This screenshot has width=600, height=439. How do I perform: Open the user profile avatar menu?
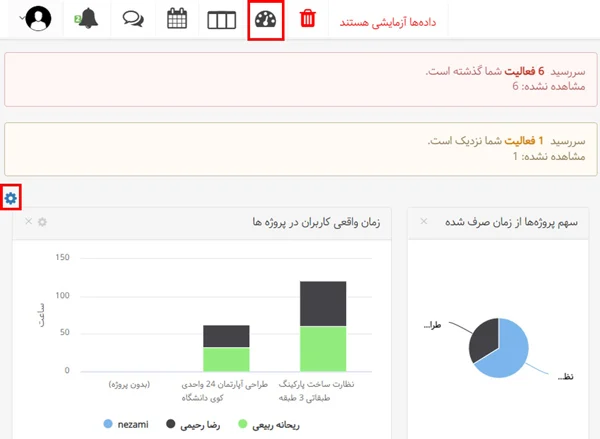coord(38,19)
